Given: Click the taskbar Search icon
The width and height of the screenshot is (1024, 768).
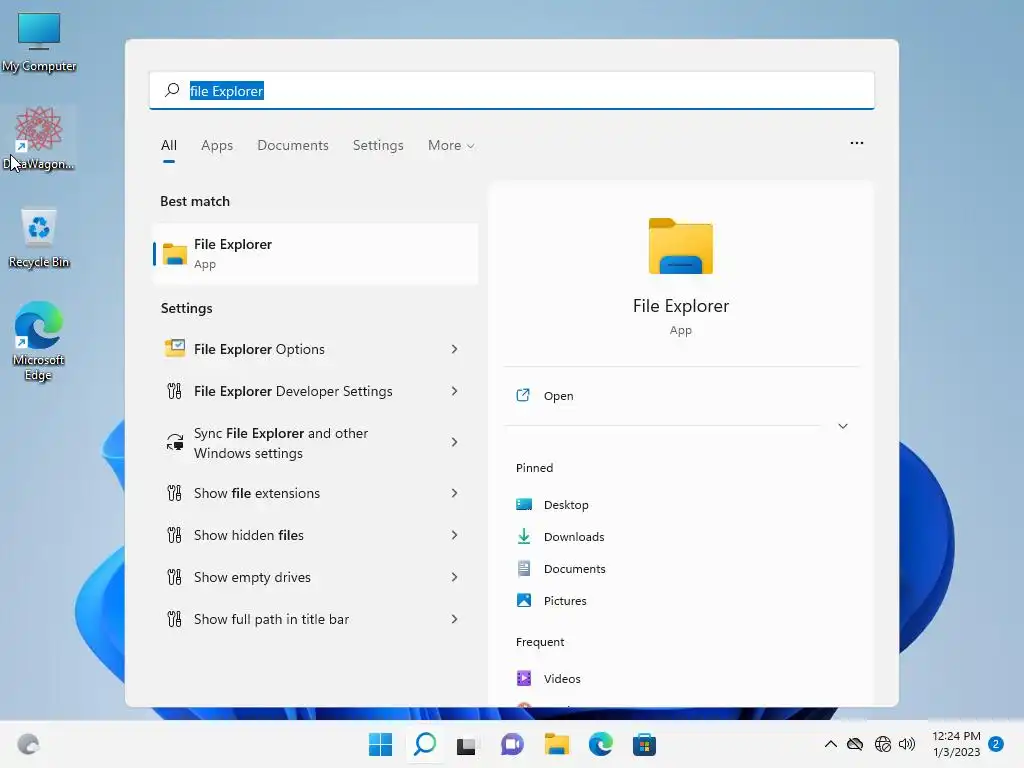Looking at the screenshot, I should [x=424, y=744].
